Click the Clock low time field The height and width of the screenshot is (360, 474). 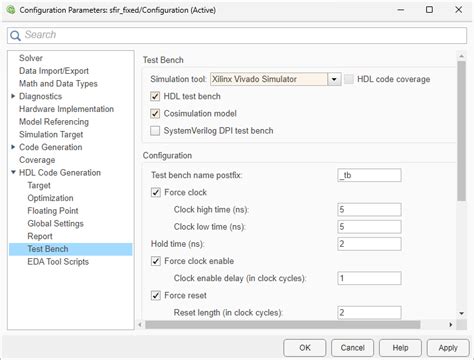point(369,227)
